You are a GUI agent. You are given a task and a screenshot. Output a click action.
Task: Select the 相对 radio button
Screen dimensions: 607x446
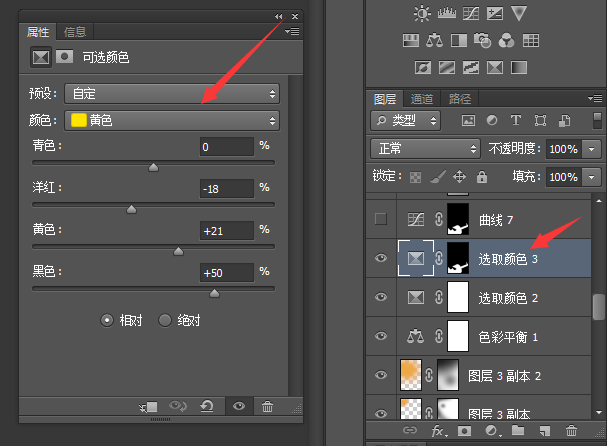tap(107, 320)
